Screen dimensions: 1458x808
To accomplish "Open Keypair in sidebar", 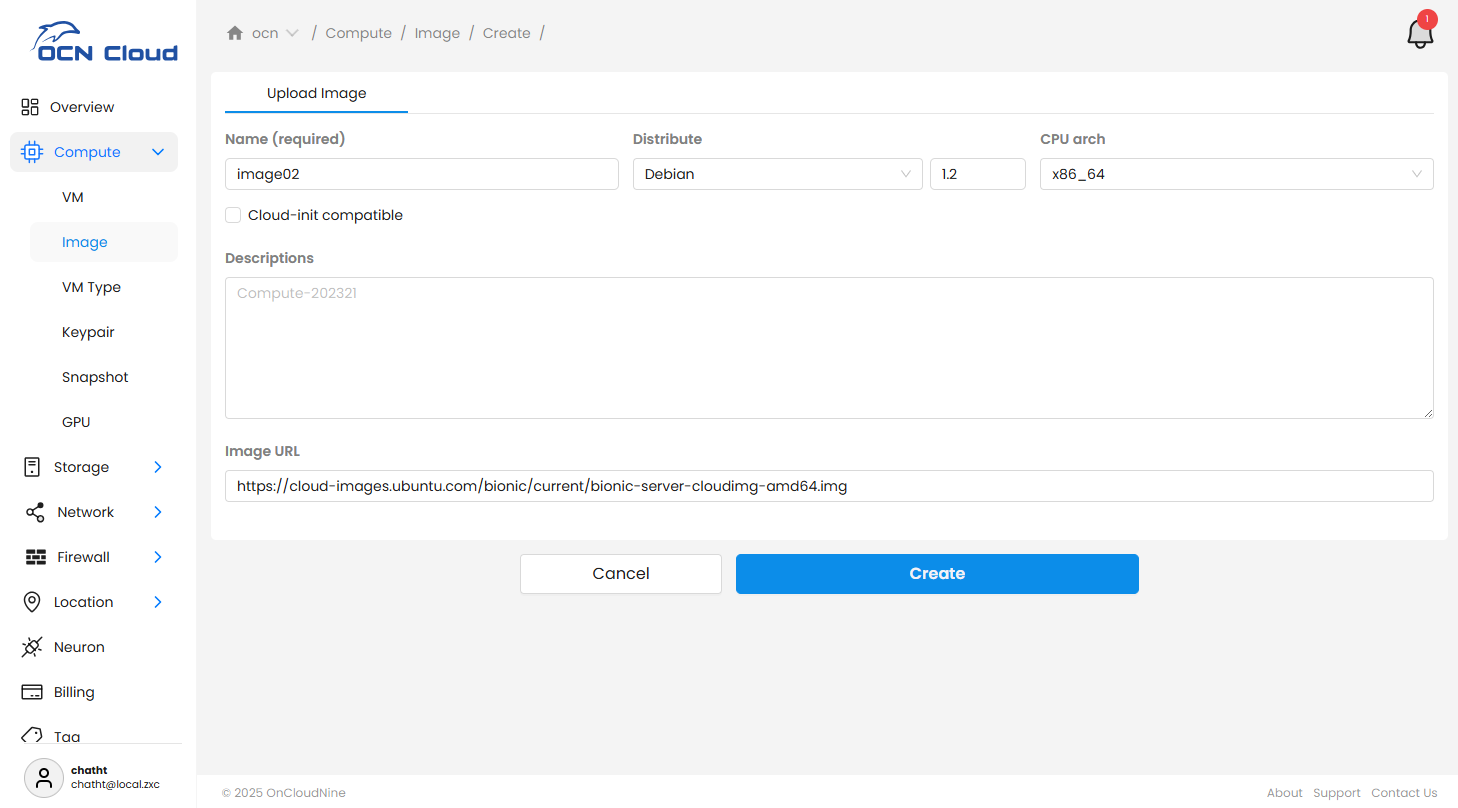I will click(x=88, y=332).
